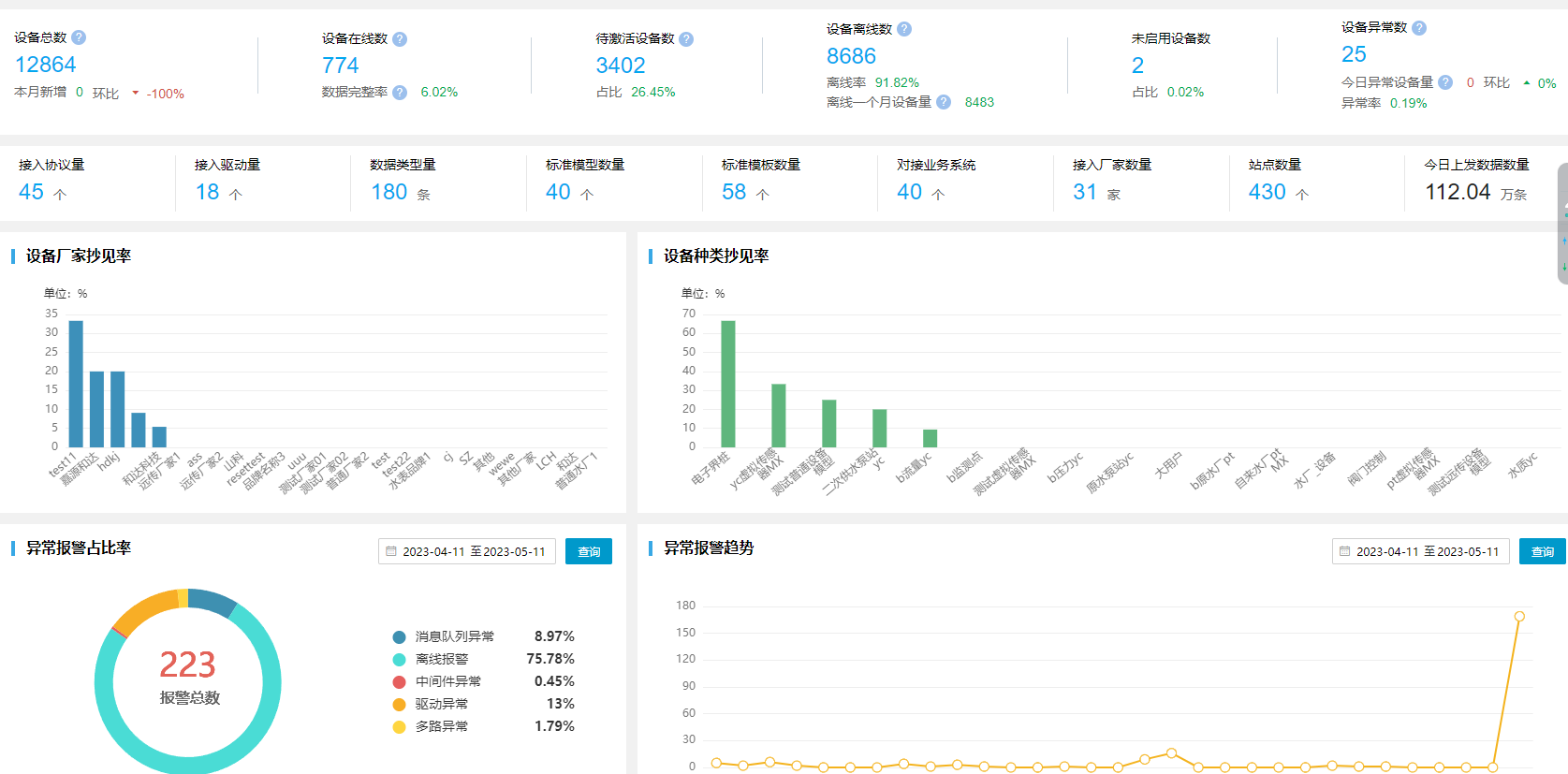1568x774 pixels.
Task: Click orange 驱动异常 segment of donut chart
Action: coord(145,609)
